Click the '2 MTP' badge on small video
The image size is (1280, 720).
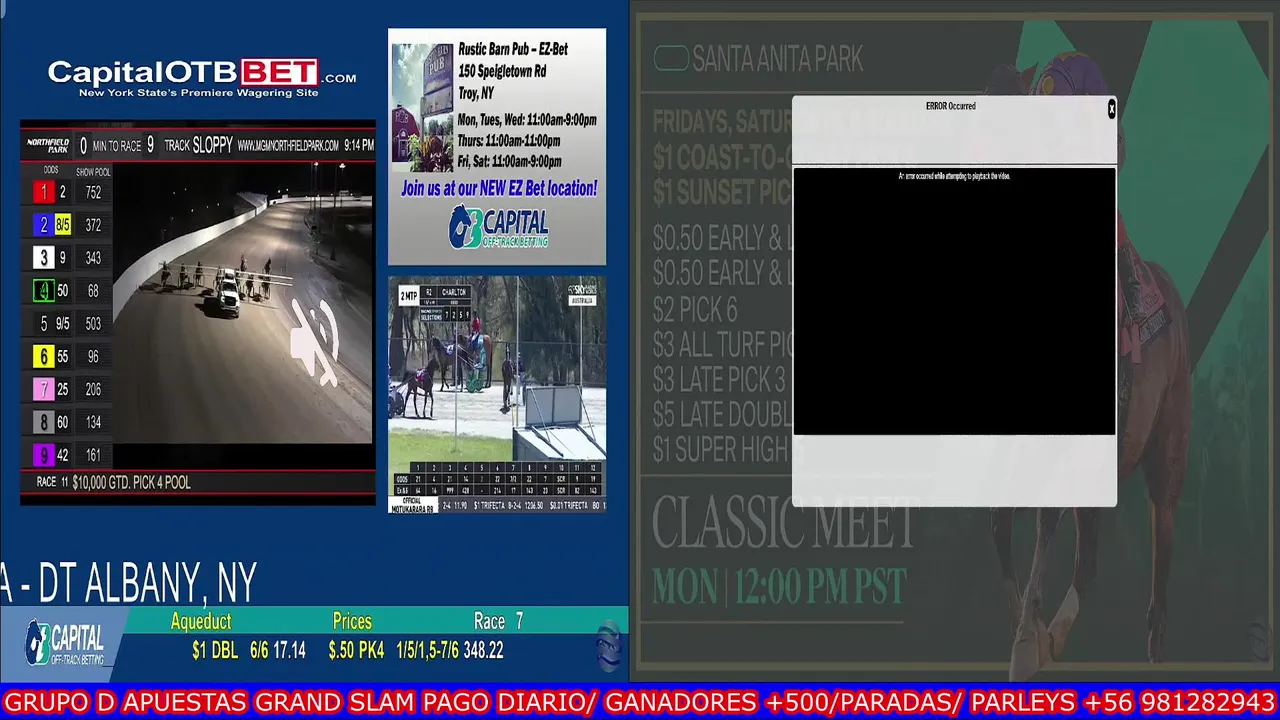pyautogui.click(x=408, y=296)
